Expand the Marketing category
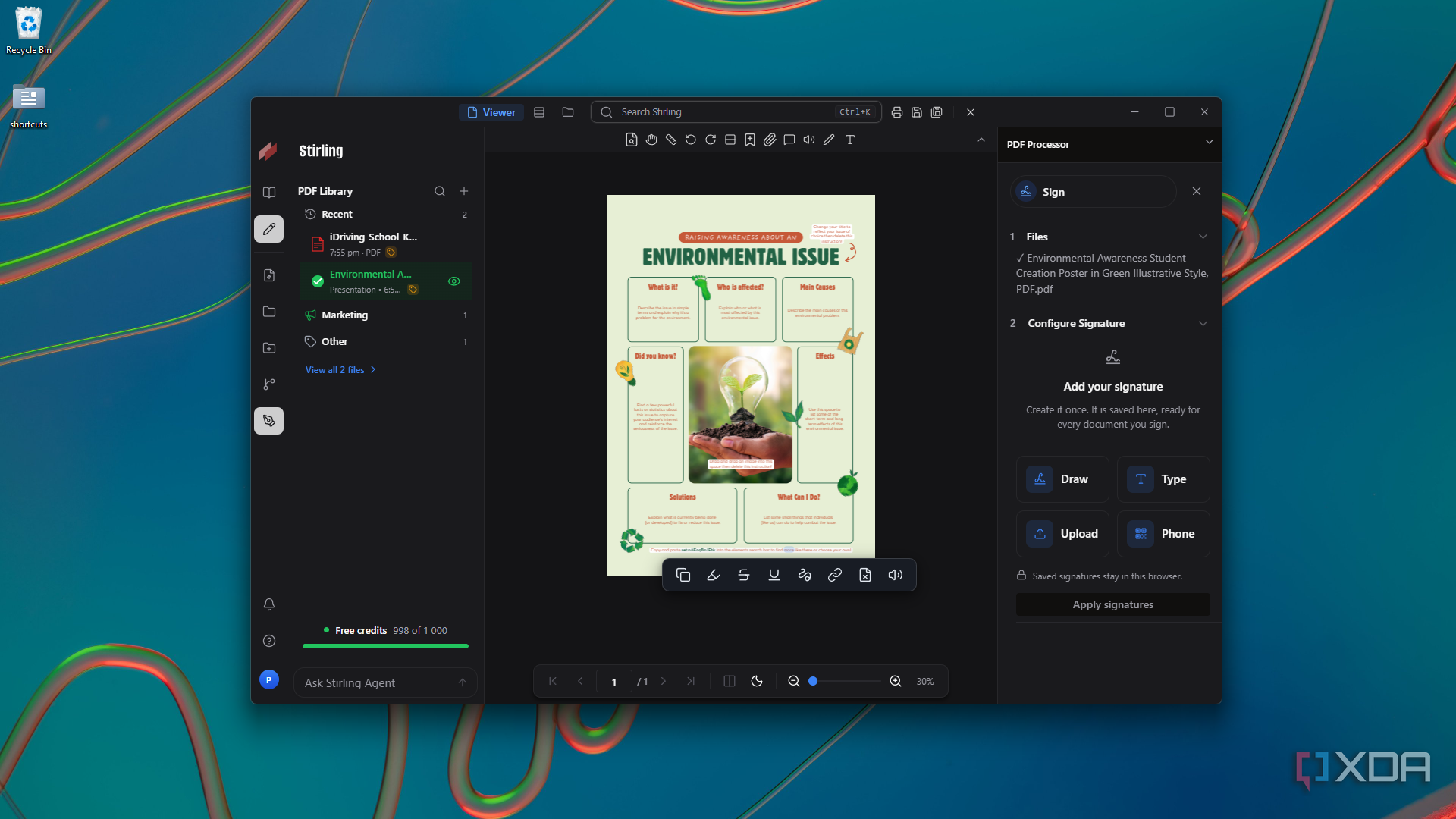Screen dimensions: 1456x819 coord(386,315)
